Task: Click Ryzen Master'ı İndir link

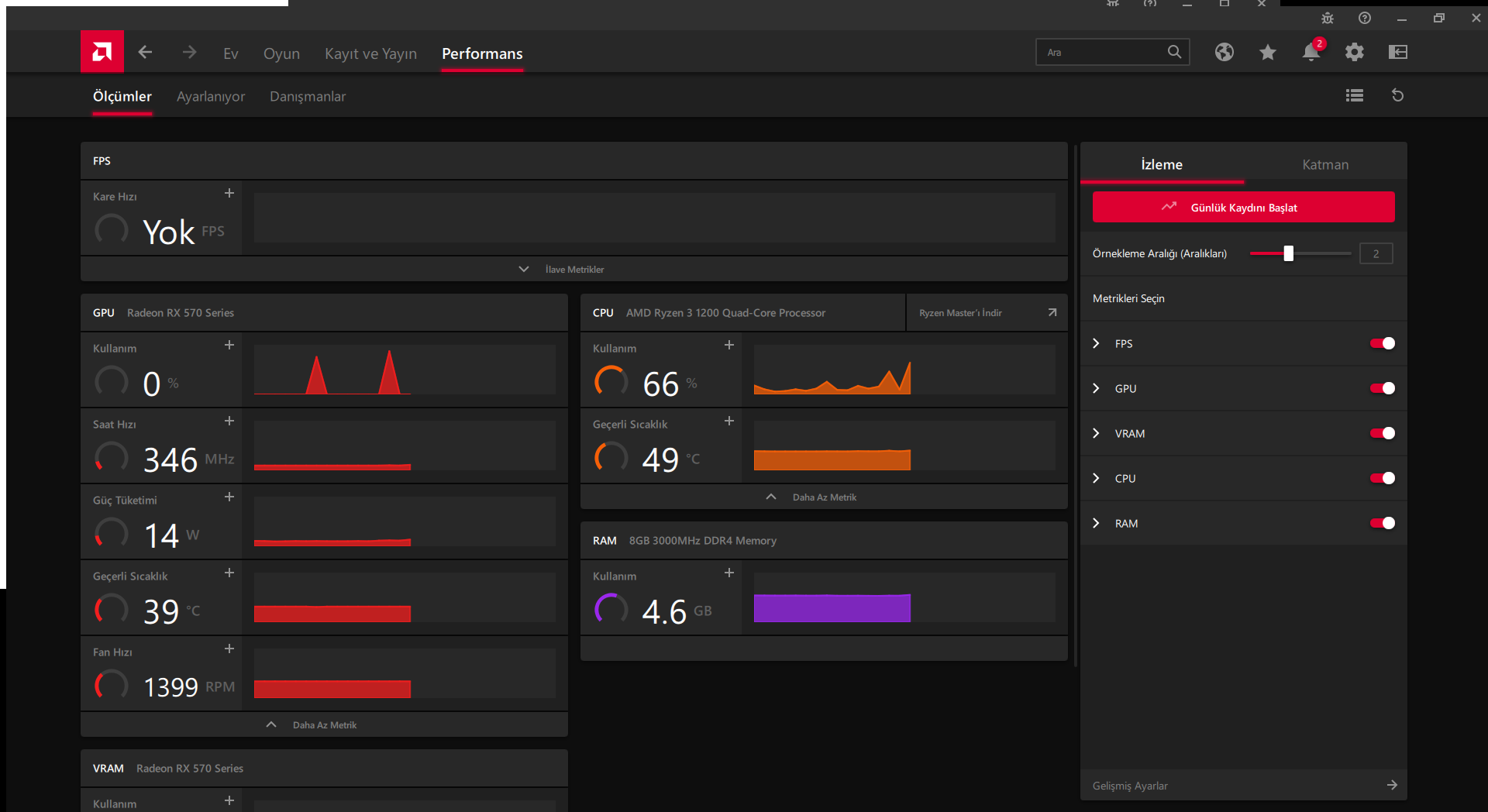Action: coord(960,312)
